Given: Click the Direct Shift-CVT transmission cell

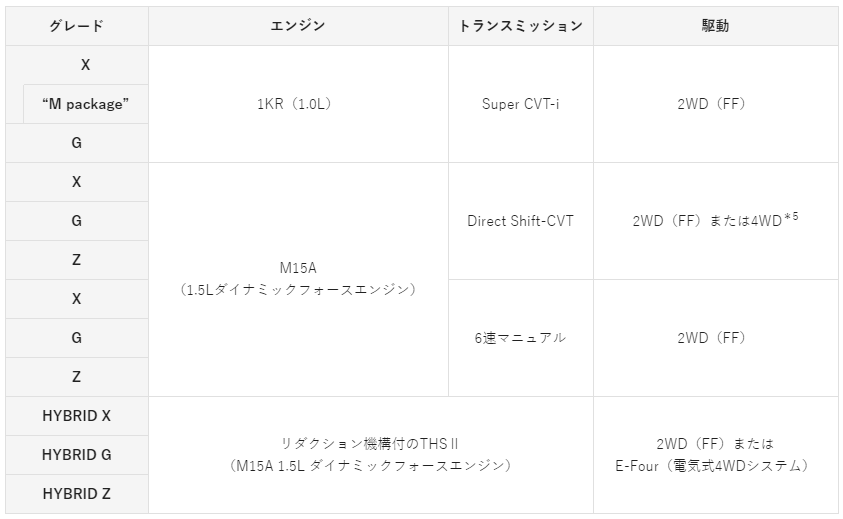Looking at the screenshot, I should point(520,221).
